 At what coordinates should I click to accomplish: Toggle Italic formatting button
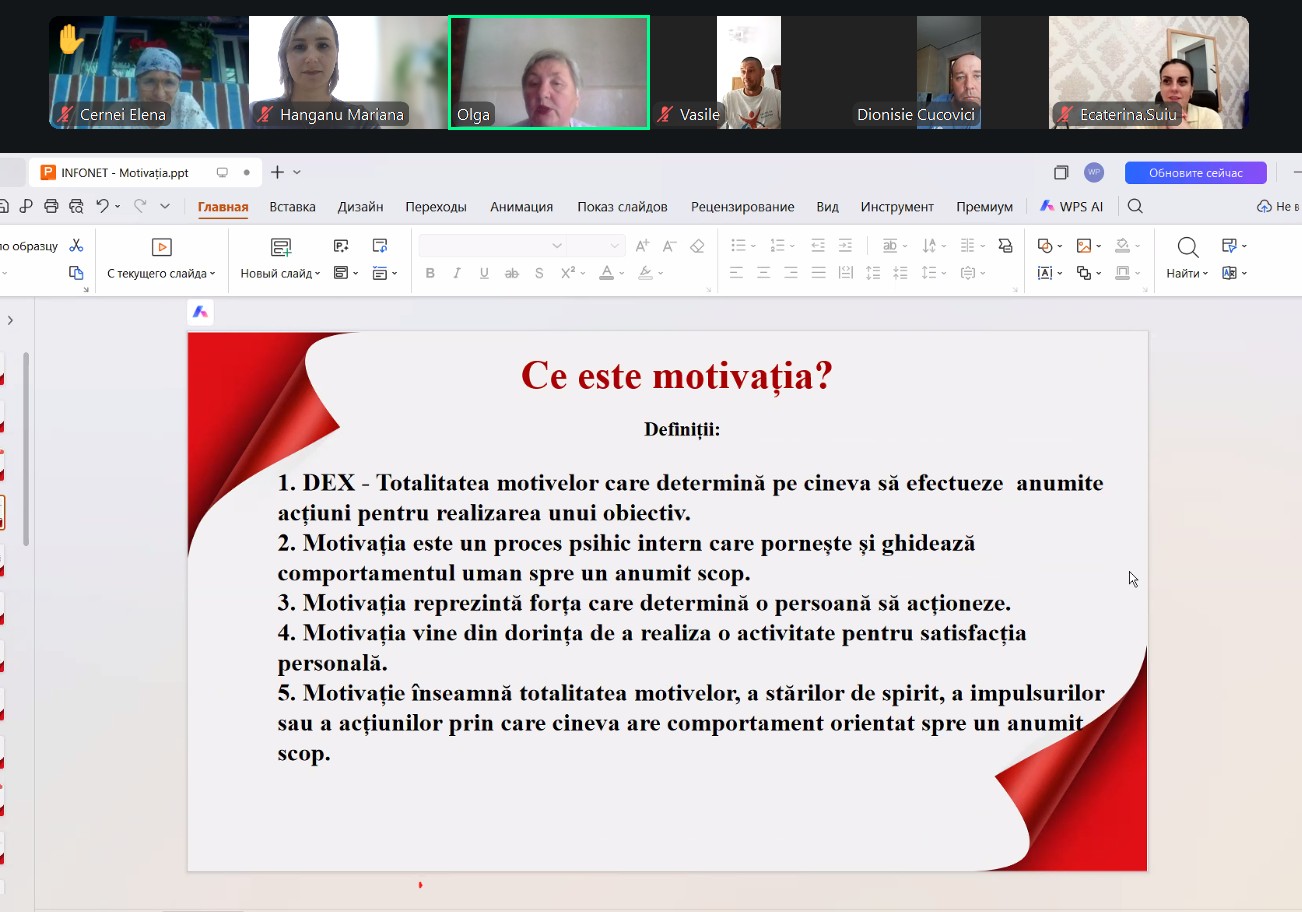(x=457, y=273)
